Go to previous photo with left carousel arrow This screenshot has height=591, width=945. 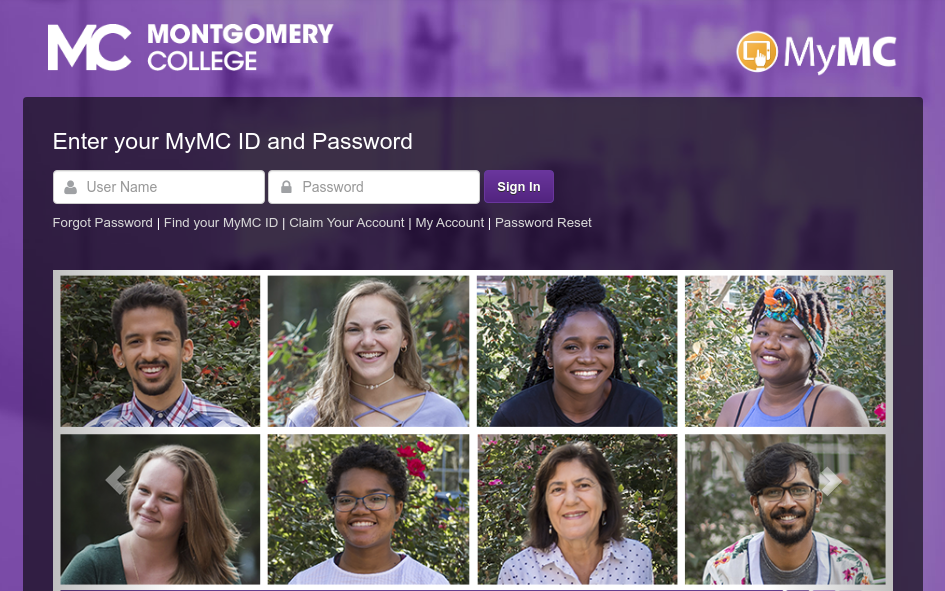click(x=116, y=480)
